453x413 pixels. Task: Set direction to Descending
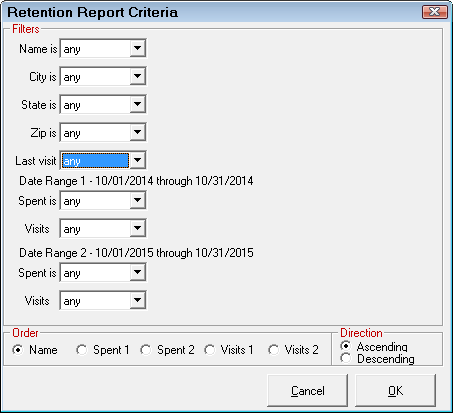click(346, 358)
